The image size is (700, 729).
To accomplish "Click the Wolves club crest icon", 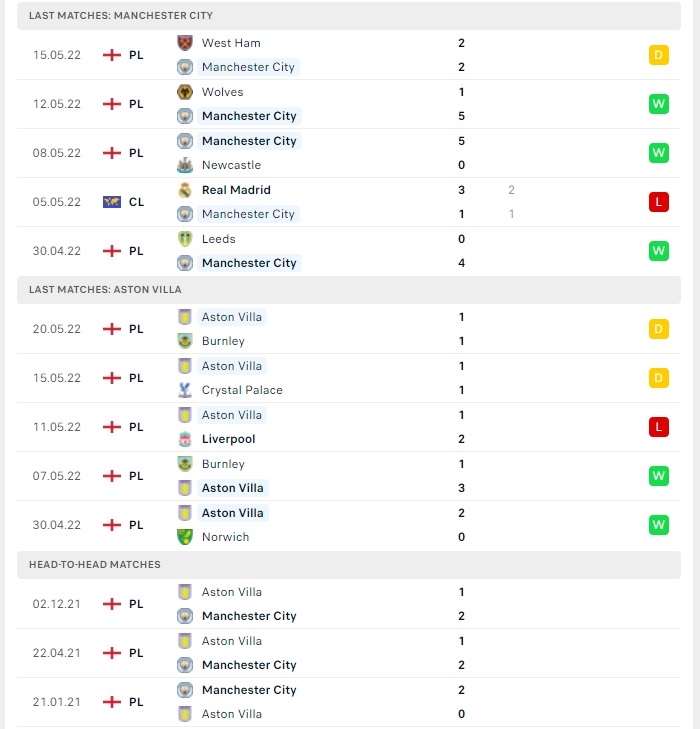I will [x=185, y=92].
